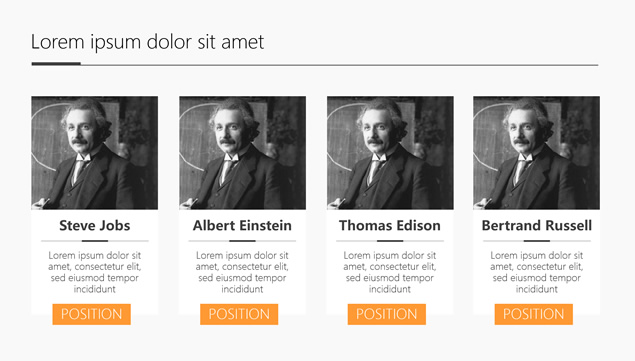Click the POSITION button under Steve Jobs

tap(92, 314)
